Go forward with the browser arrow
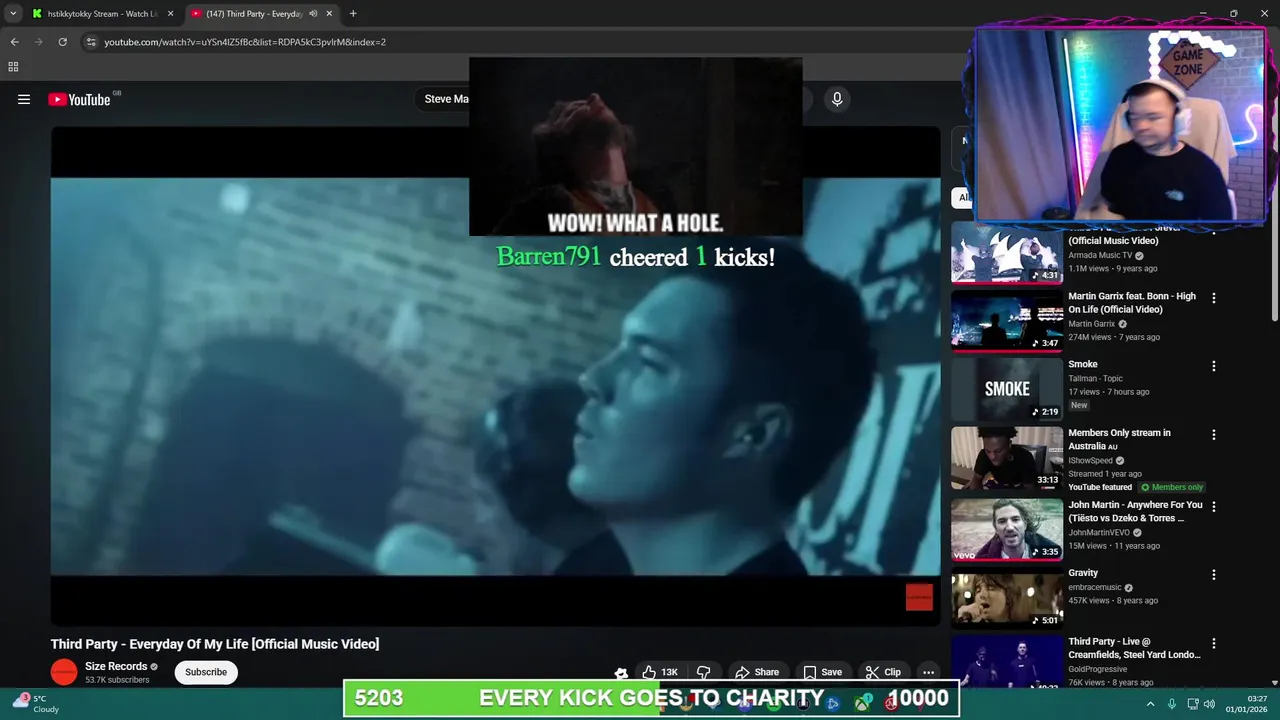This screenshot has width=1280, height=720. [38, 42]
